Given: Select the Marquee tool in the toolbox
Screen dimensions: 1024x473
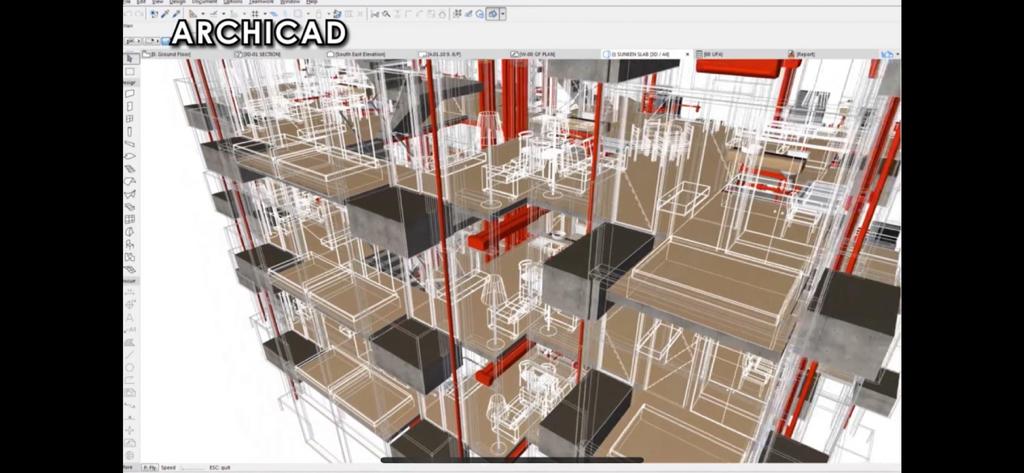Looking at the screenshot, I should pyautogui.click(x=129, y=72).
